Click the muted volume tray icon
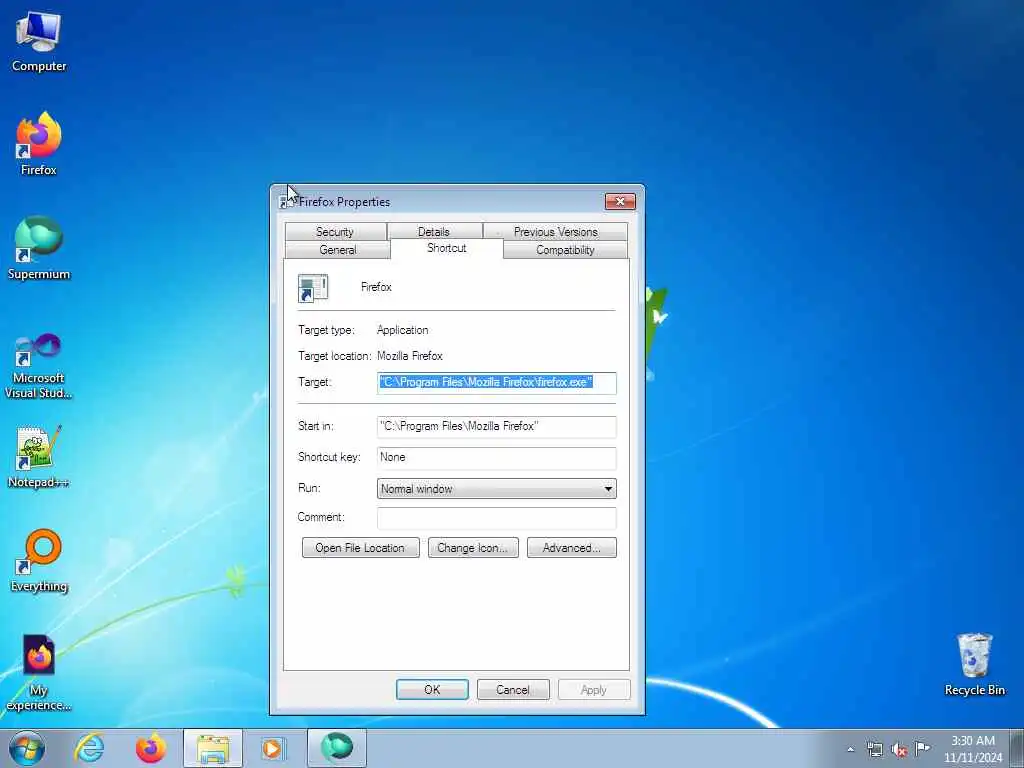 [899, 750]
